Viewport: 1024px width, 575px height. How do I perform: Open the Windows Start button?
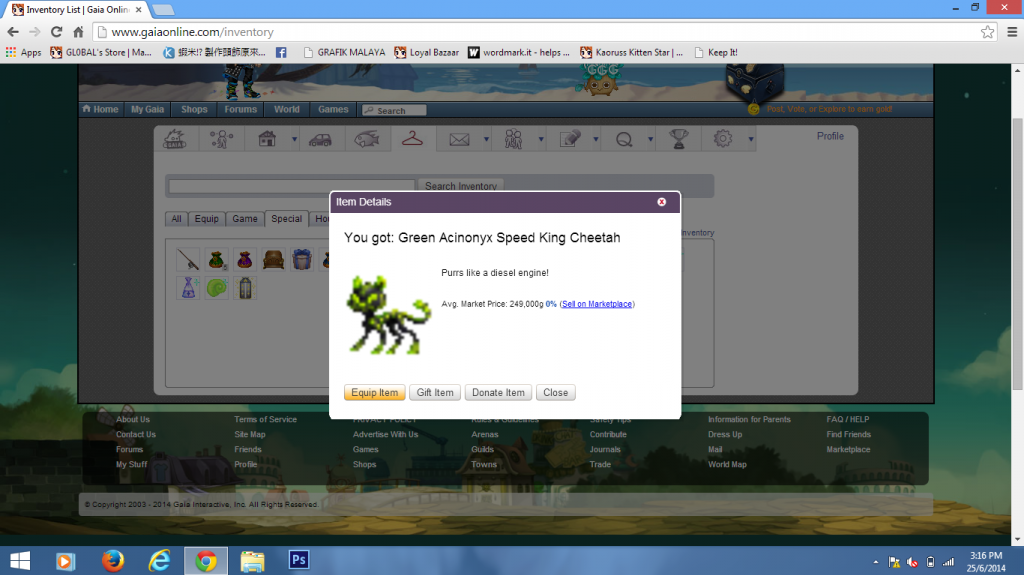pos(20,561)
